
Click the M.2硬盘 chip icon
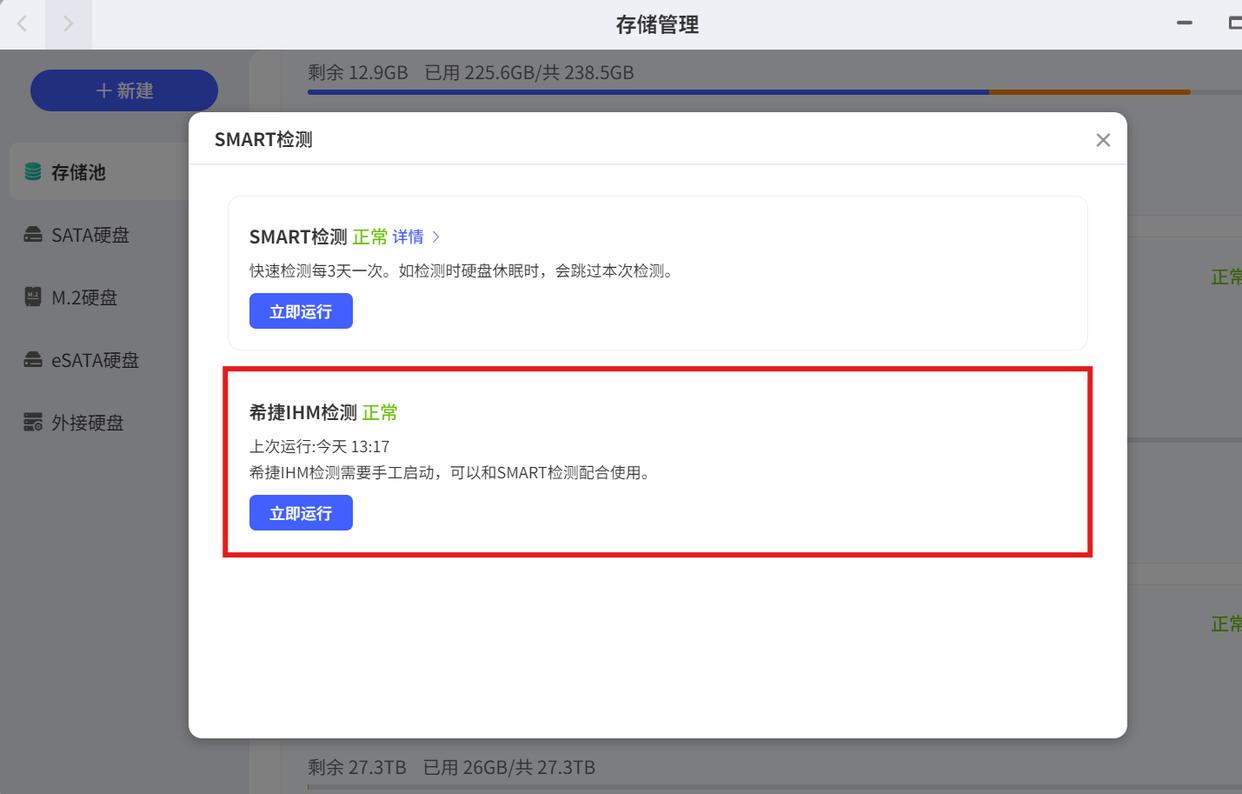33,297
